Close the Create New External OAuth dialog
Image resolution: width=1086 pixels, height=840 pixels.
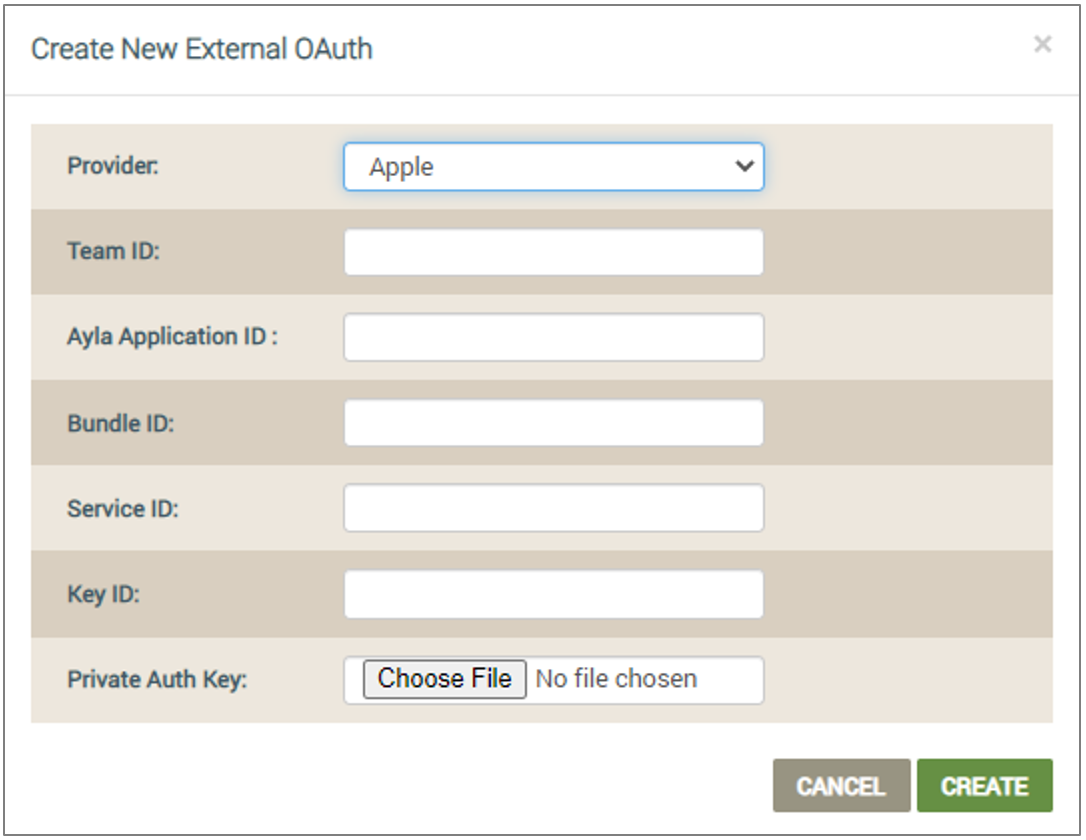[1042, 45]
